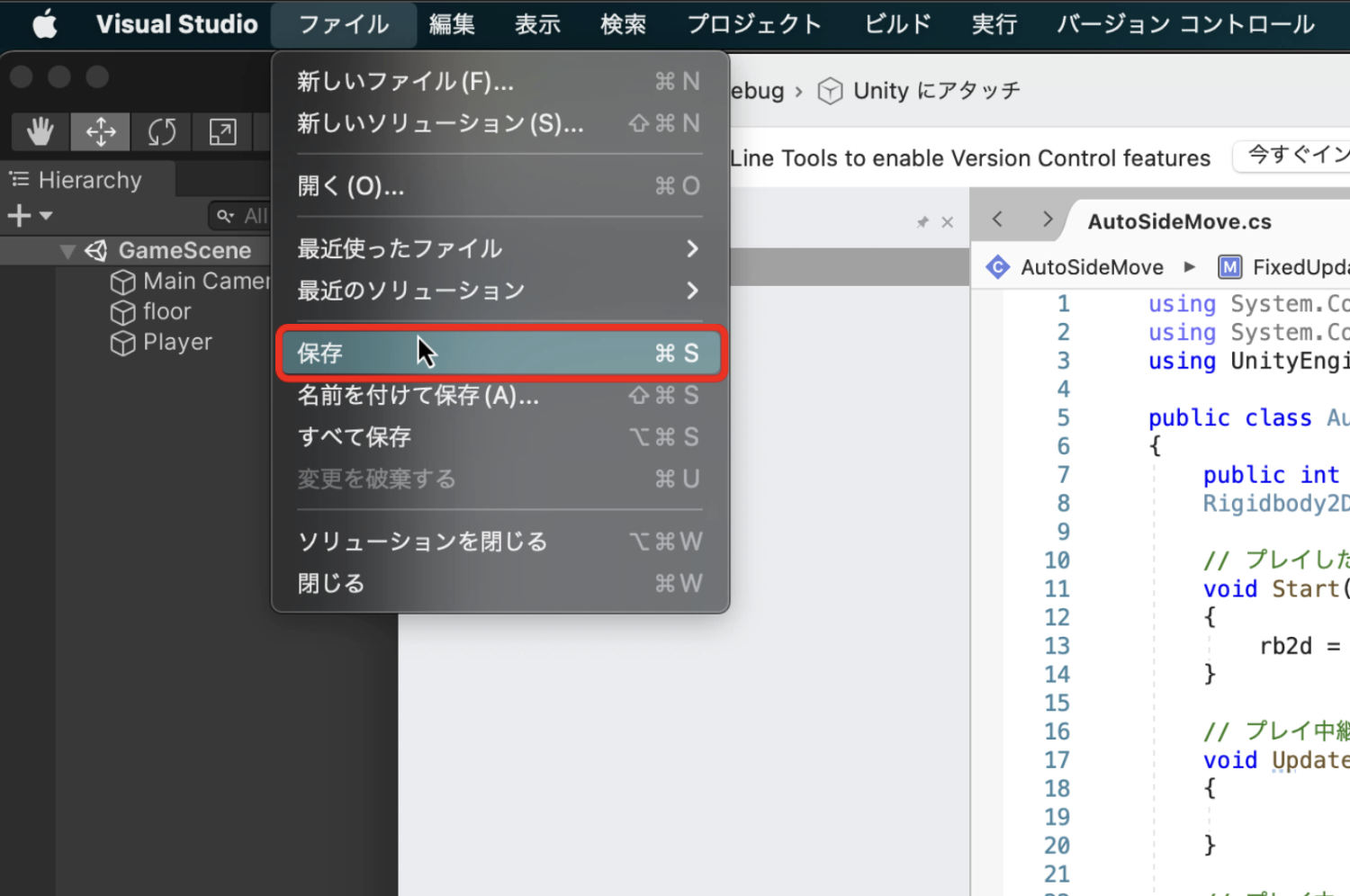
Task: Choose 新しいソリューション(S)... menu item
Action: 500,123
